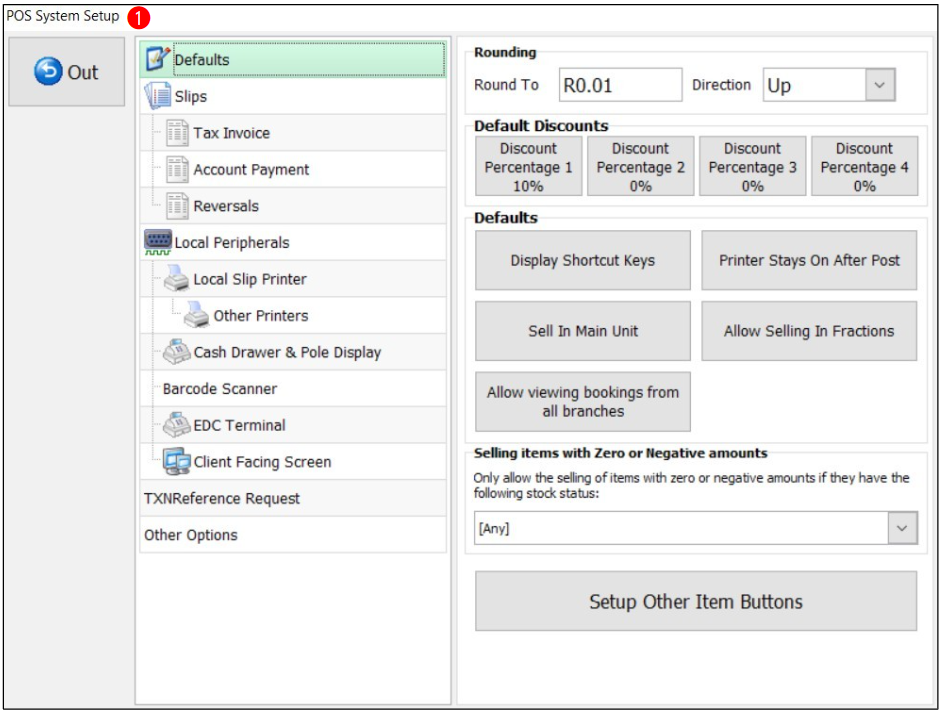Toggle Allow viewing bookings from all branches
Screen dimensions: 941x713
tap(583, 402)
